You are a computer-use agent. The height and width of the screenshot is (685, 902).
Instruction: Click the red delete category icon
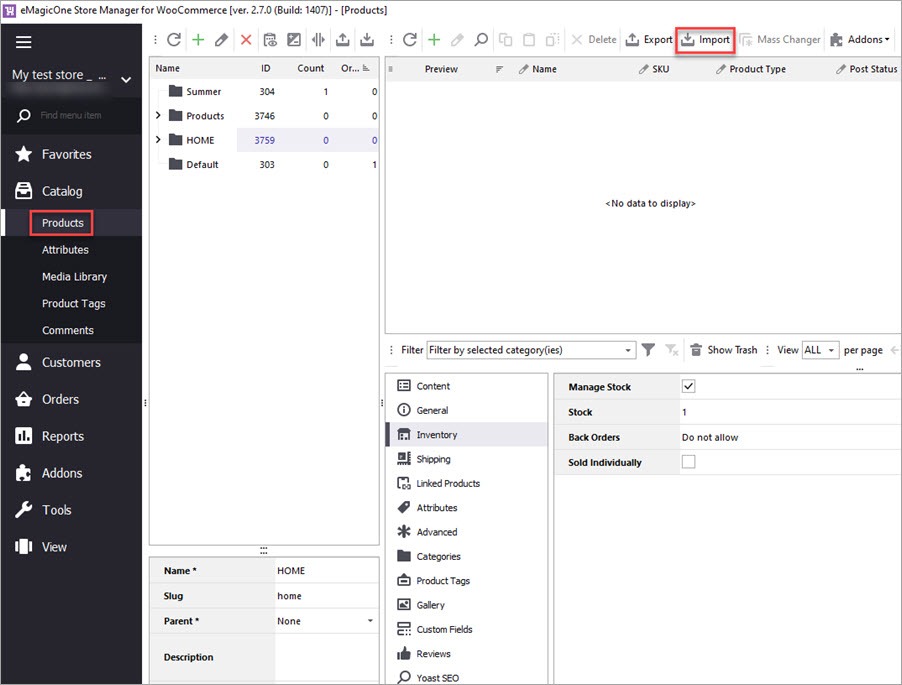(246, 40)
